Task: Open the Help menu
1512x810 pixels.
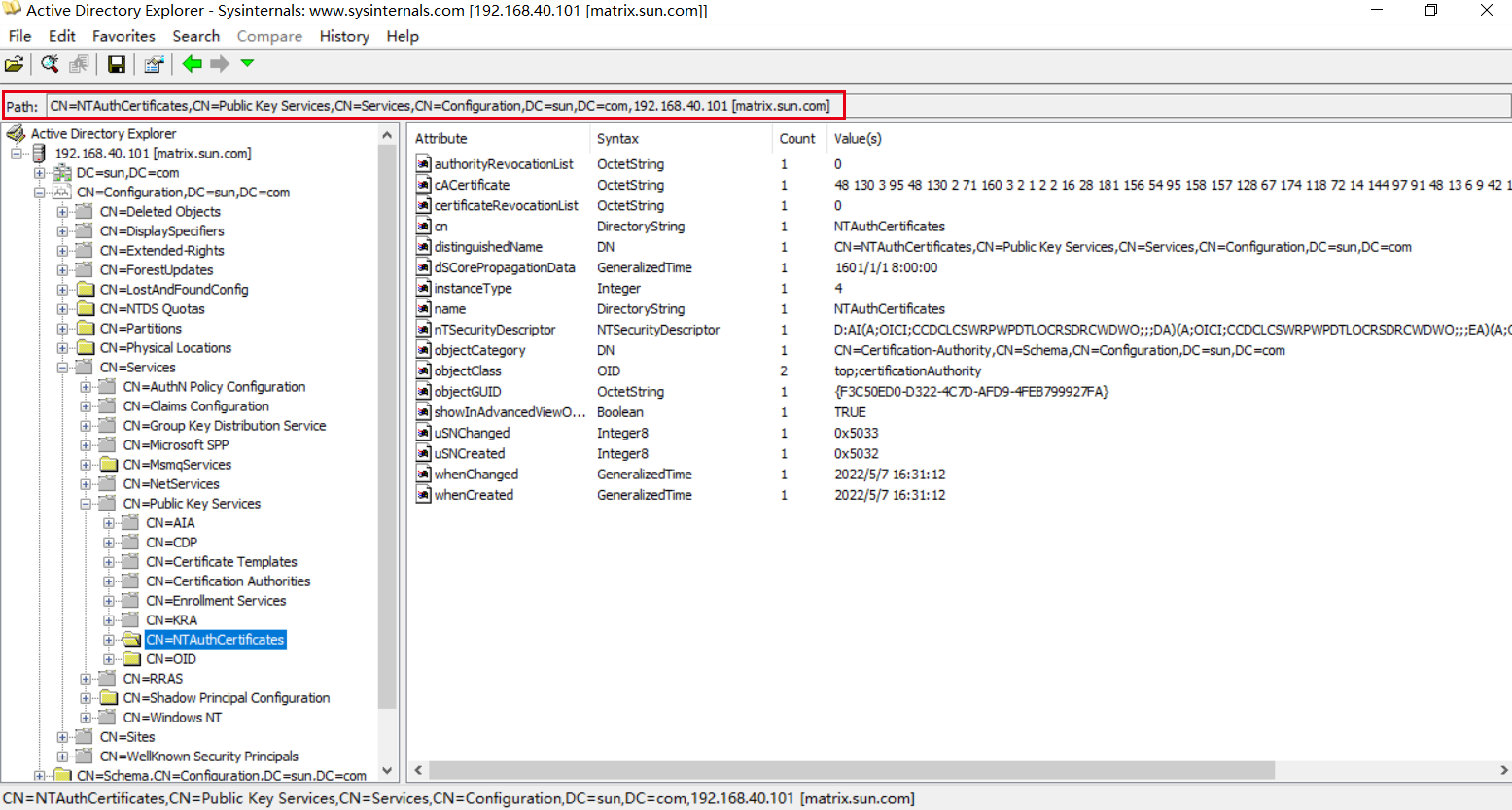Action: click(403, 36)
